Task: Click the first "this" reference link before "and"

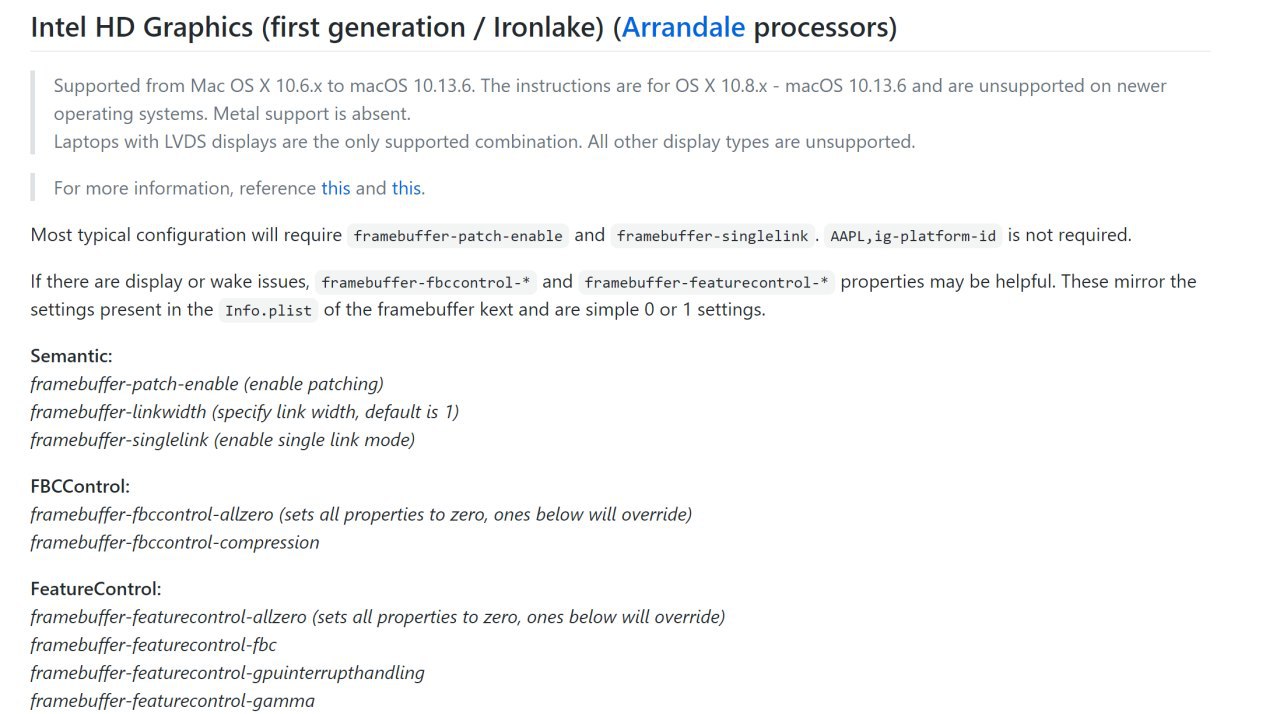Action: point(336,188)
